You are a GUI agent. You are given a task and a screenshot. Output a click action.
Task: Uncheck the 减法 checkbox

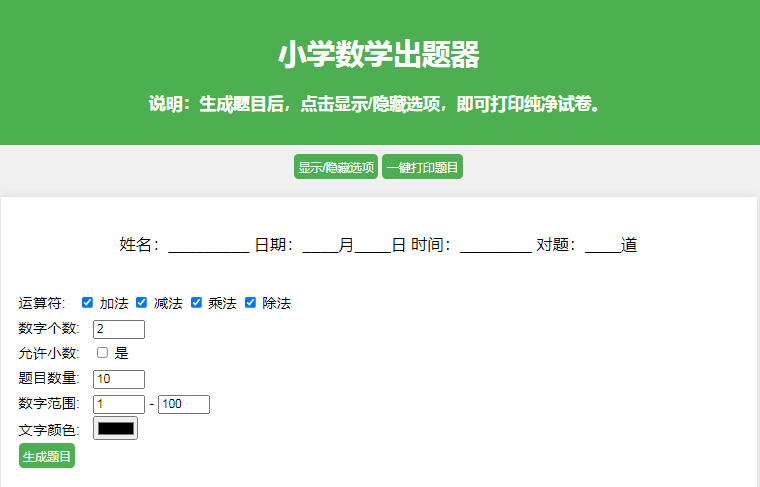(x=141, y=302)
